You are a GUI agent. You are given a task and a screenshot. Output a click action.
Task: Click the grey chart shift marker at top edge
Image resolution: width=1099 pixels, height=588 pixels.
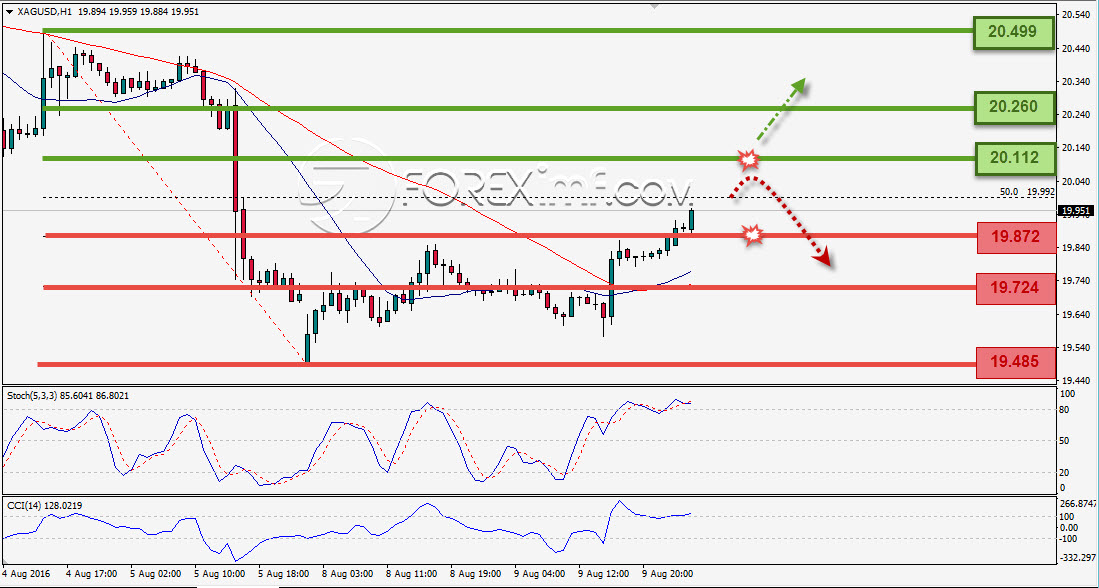[x=655, y=5]
